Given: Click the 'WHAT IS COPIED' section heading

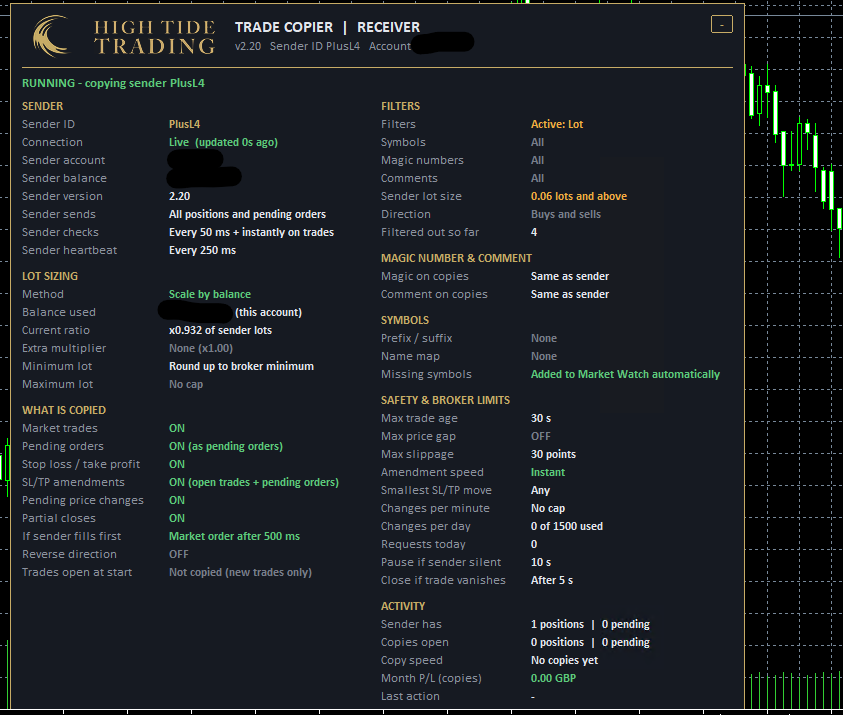Looking at the screenshot, I should (64, 410).
